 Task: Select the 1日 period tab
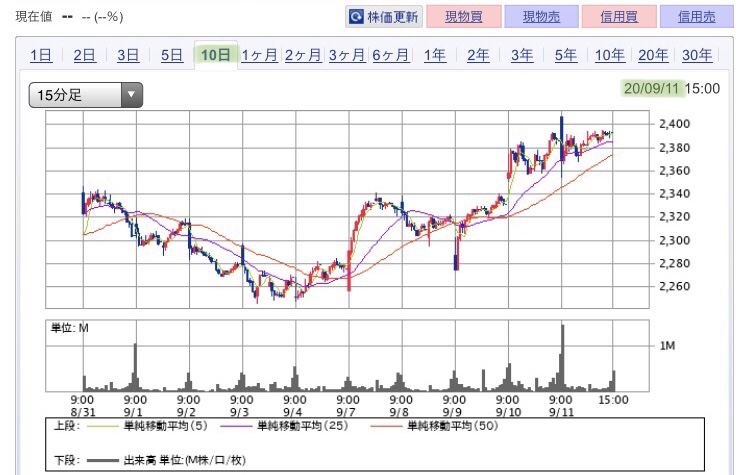(41, 55)
